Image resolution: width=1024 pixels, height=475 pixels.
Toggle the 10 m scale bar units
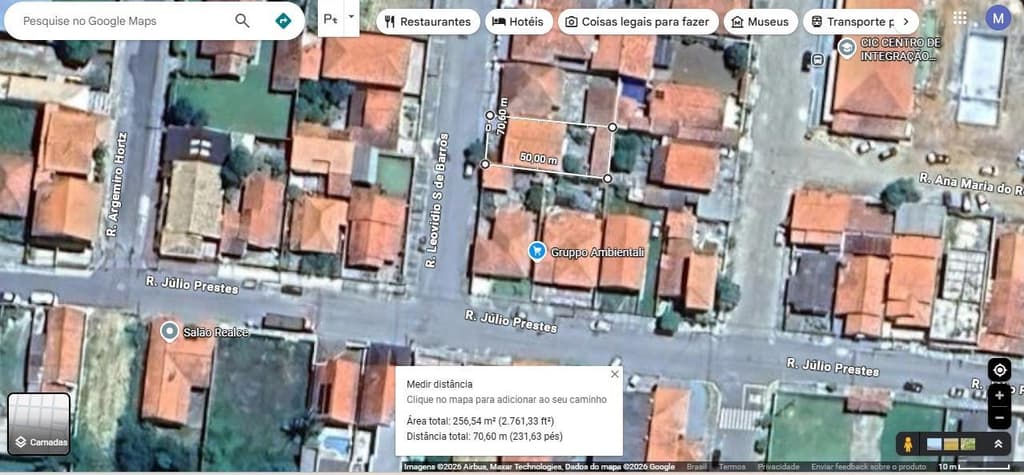tap(974, 467)
